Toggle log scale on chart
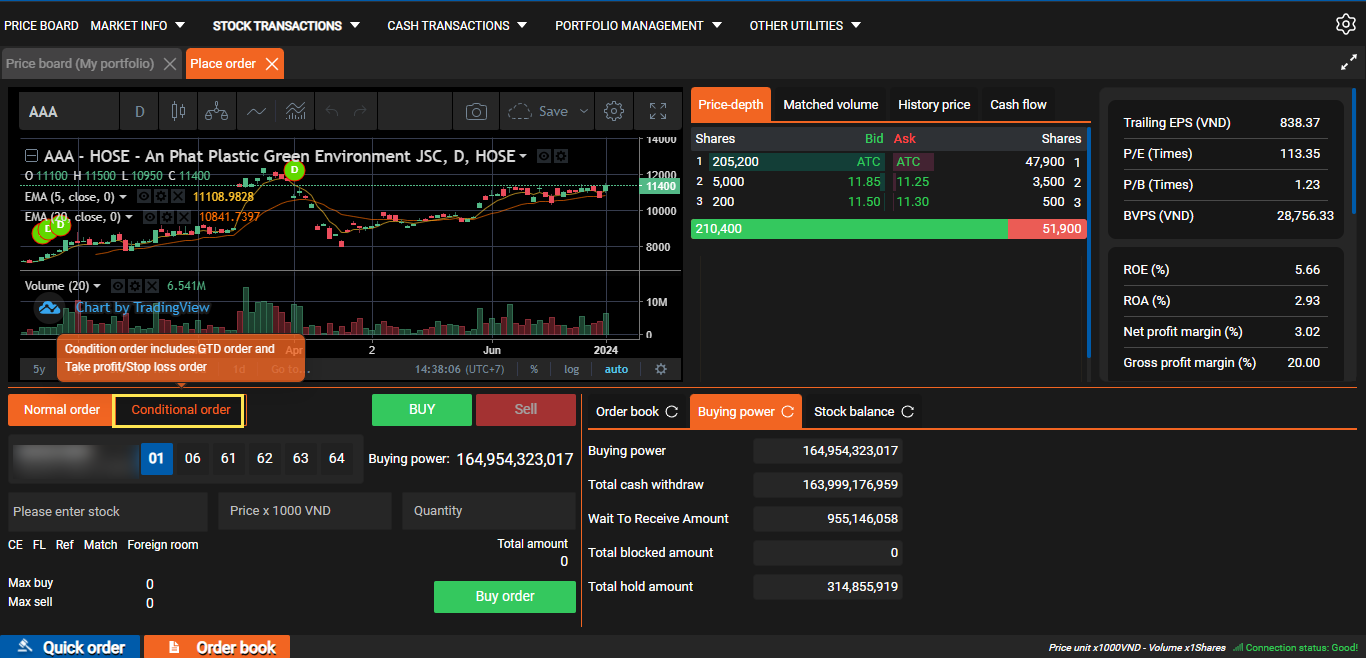 [571, 369]
